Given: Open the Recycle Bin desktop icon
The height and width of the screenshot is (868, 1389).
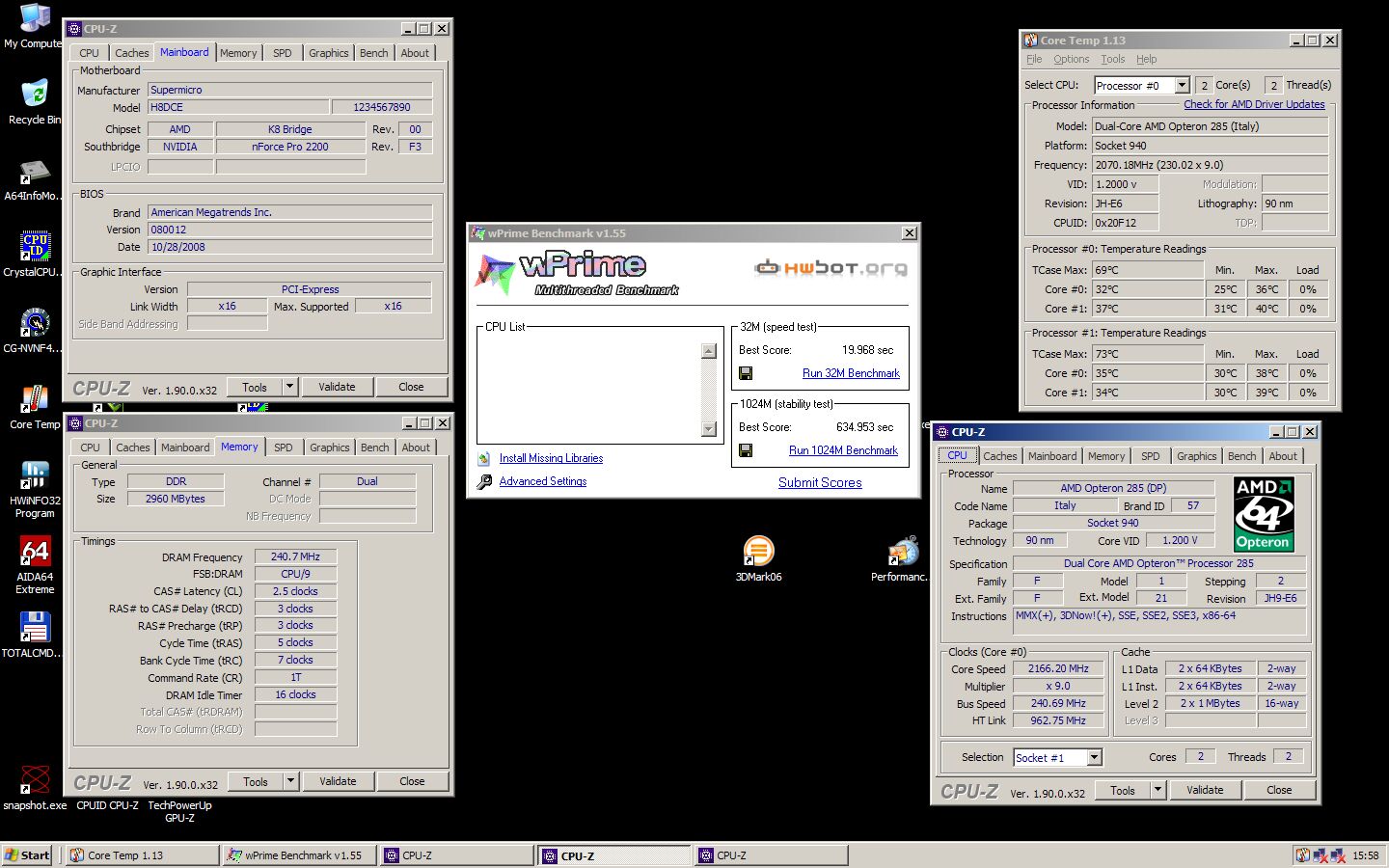Looking at the screenshot, I should (x=35, y=95).
